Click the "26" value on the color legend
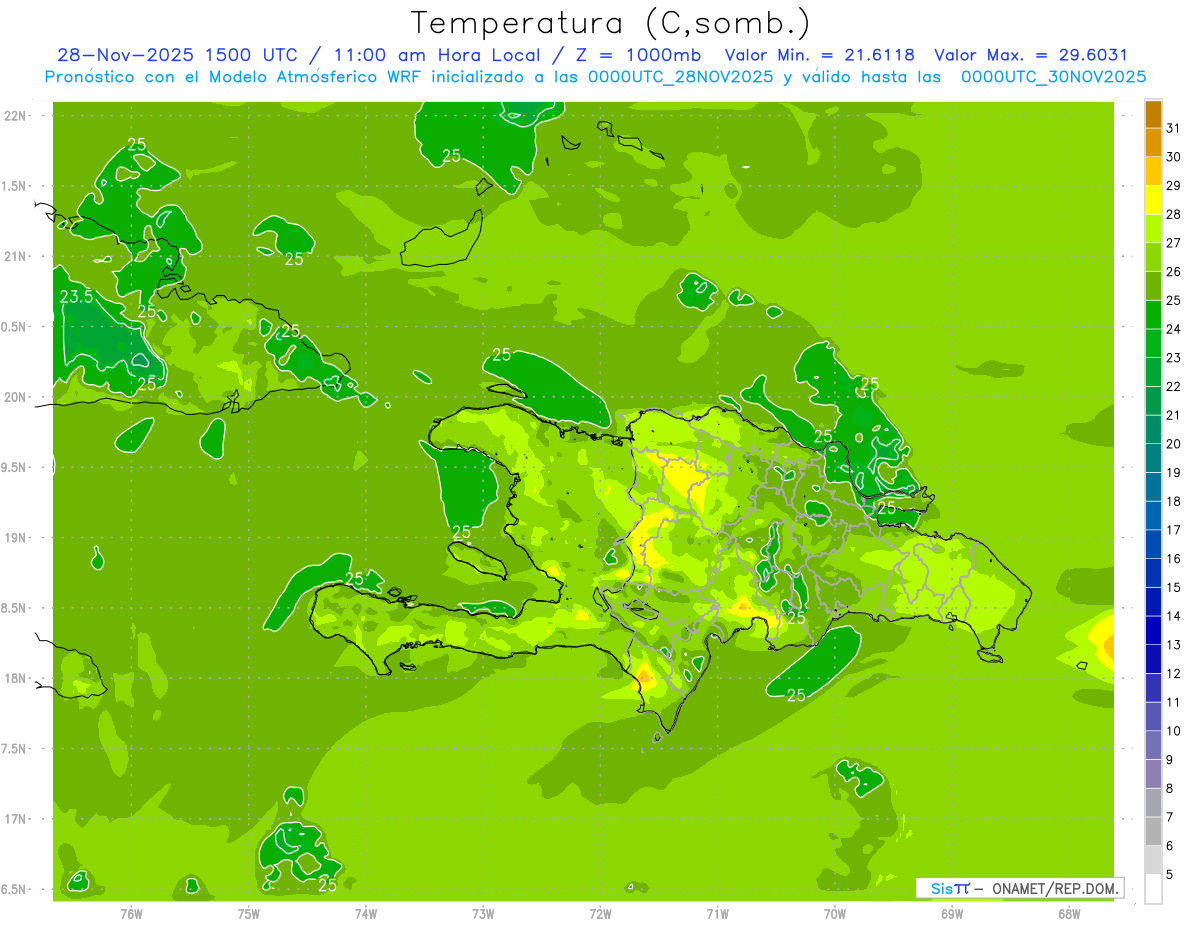 [1174, 271]
